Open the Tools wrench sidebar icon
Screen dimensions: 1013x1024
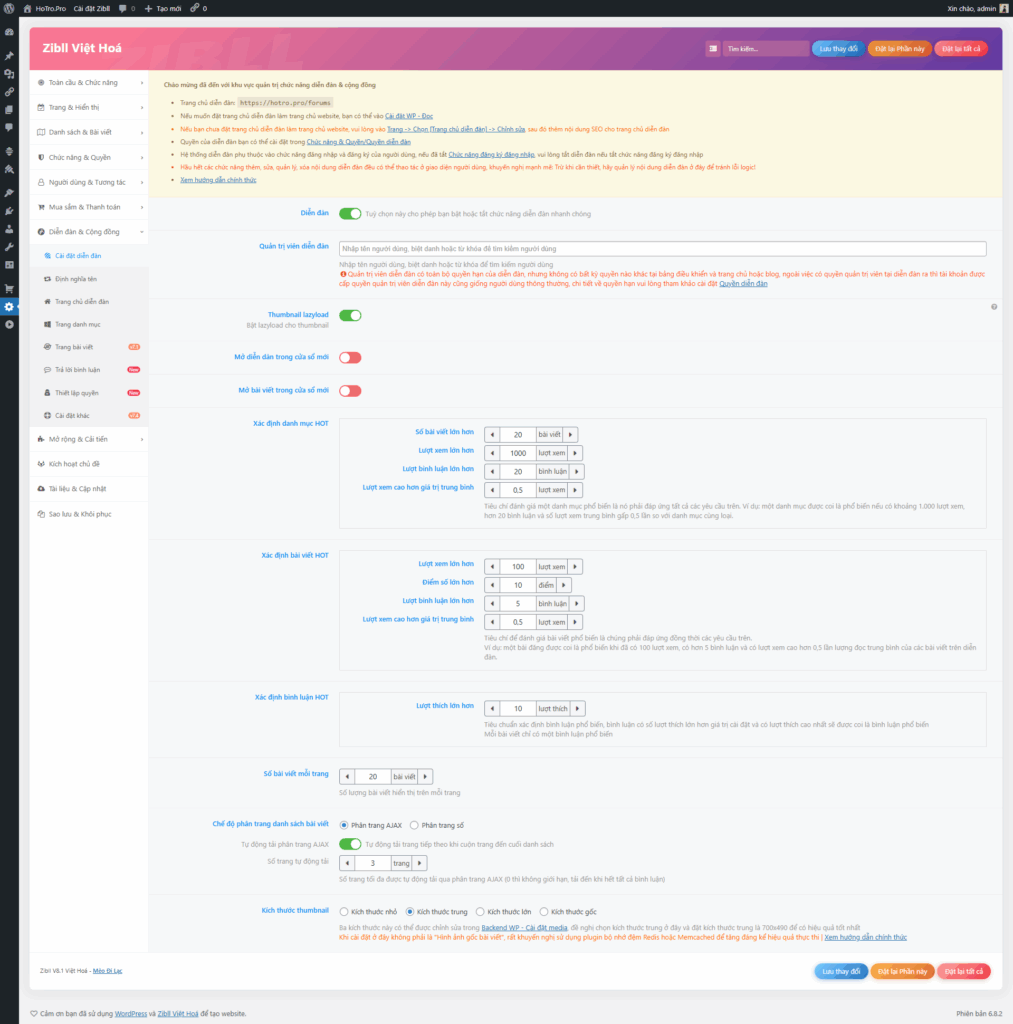tap(9, 247)
